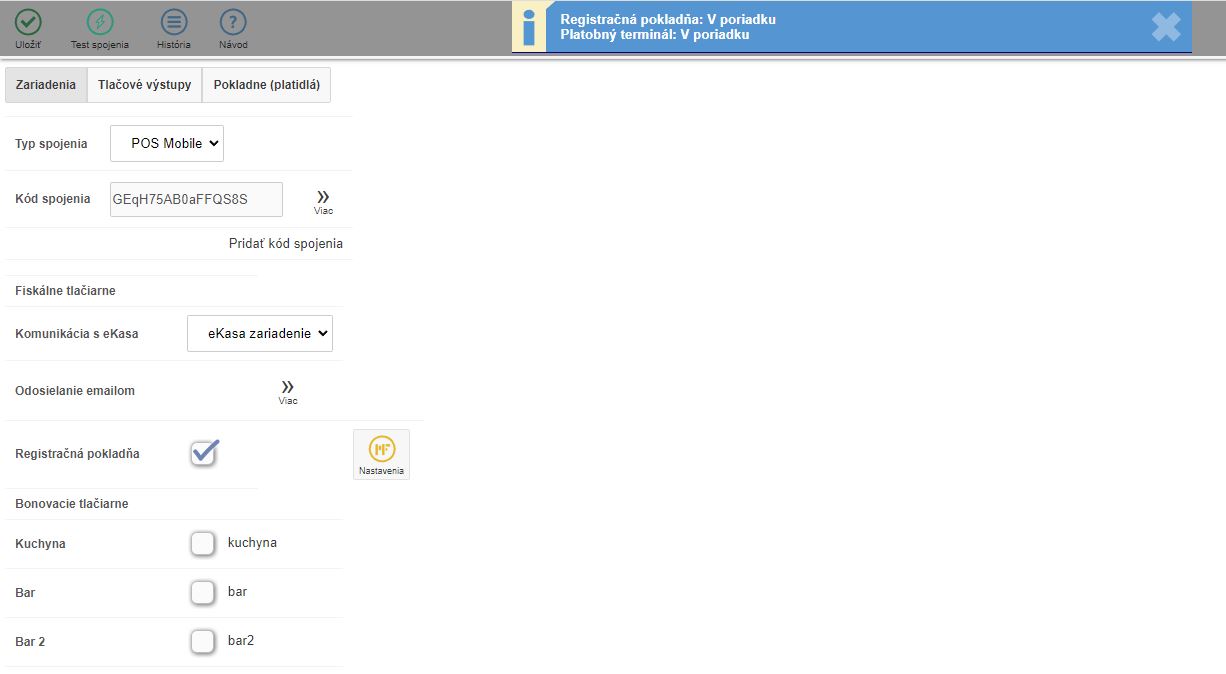Click the Kód spojenia input field
The height and width of the screenshot is (674, 1226).
(196, 199)
